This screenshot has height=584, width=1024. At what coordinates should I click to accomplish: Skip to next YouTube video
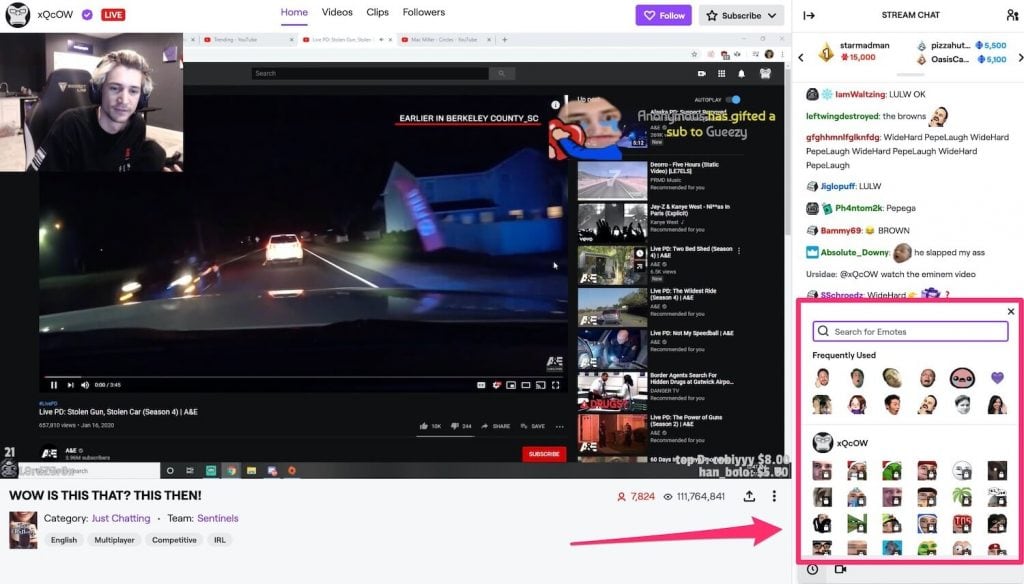70,385
